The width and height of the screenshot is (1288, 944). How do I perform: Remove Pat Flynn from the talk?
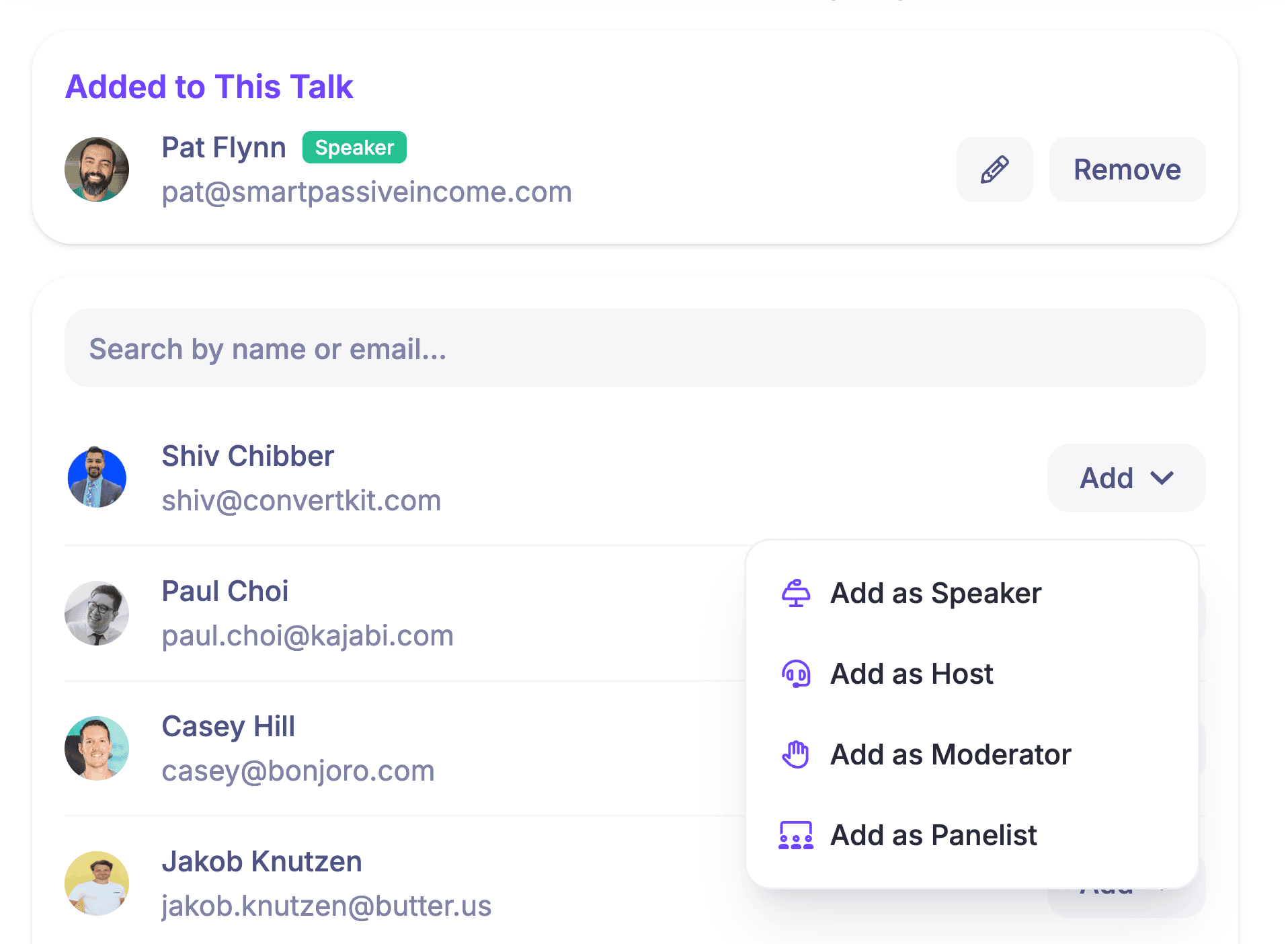(x=1127, y=169)
